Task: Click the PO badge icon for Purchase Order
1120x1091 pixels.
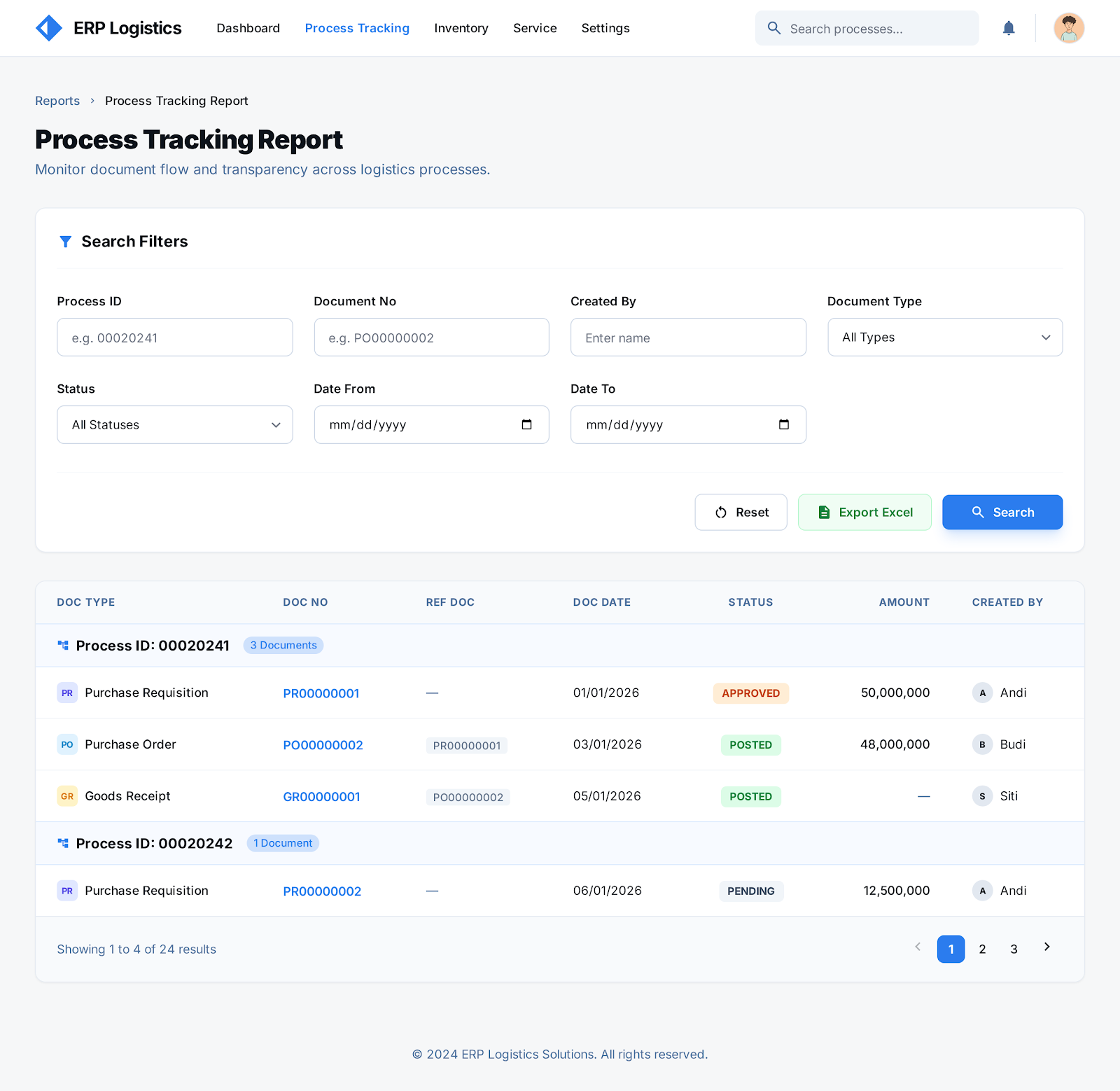Action: tap(67, 744)
